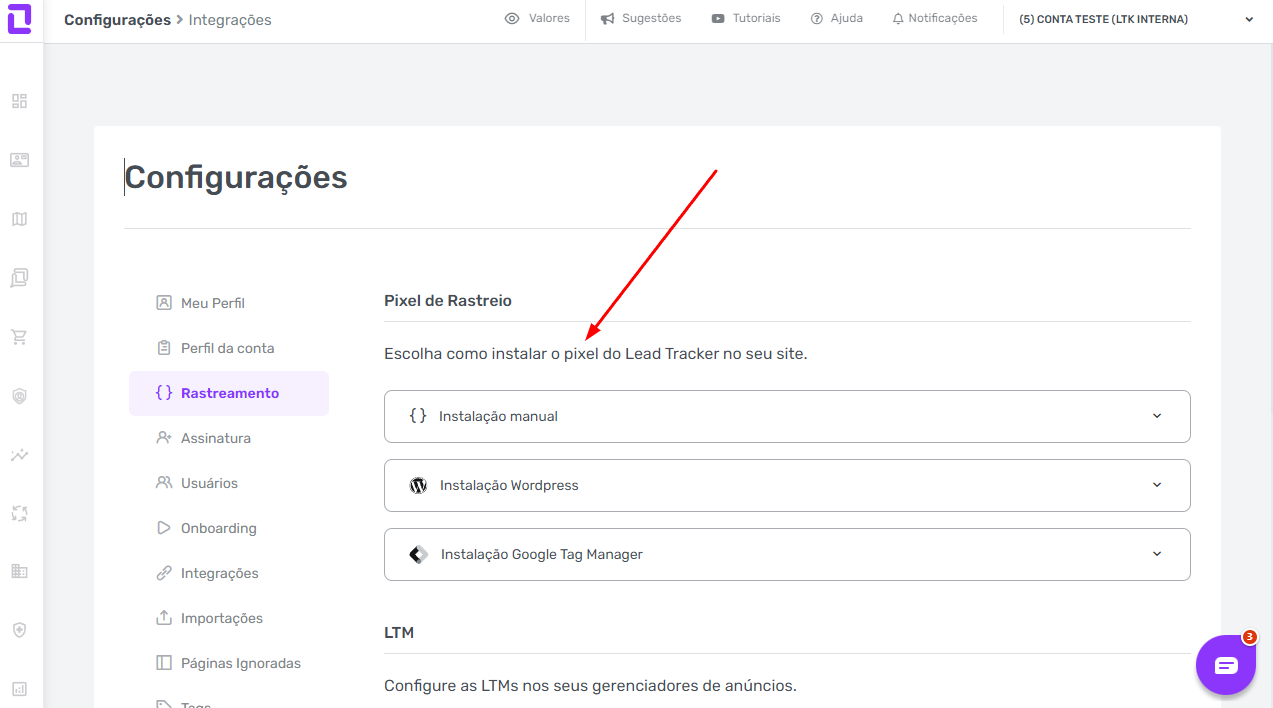Select the Rastreamento menu item
The image size is (1273, 708).
[229, 393]
